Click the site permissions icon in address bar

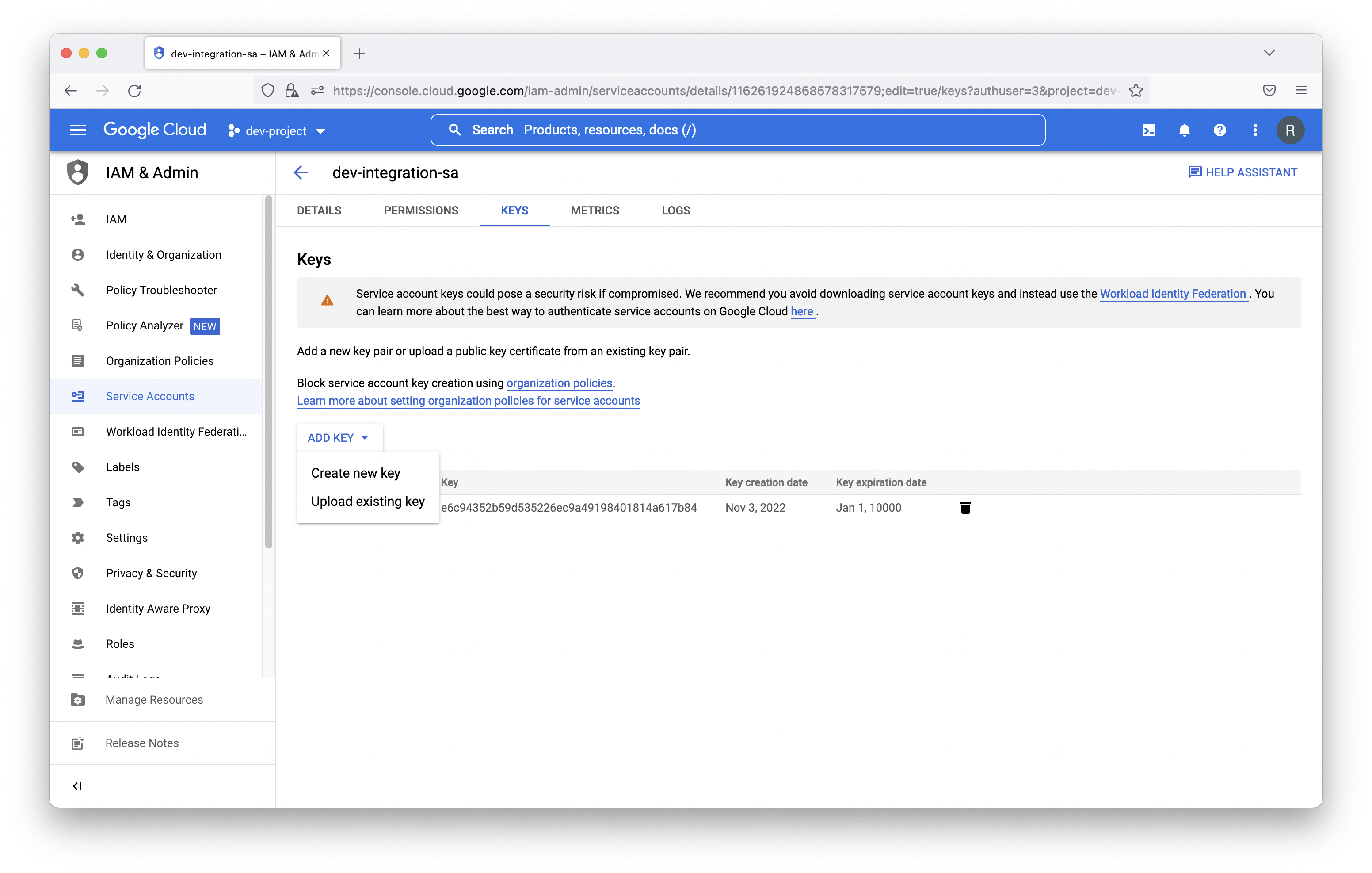[317, 91]
